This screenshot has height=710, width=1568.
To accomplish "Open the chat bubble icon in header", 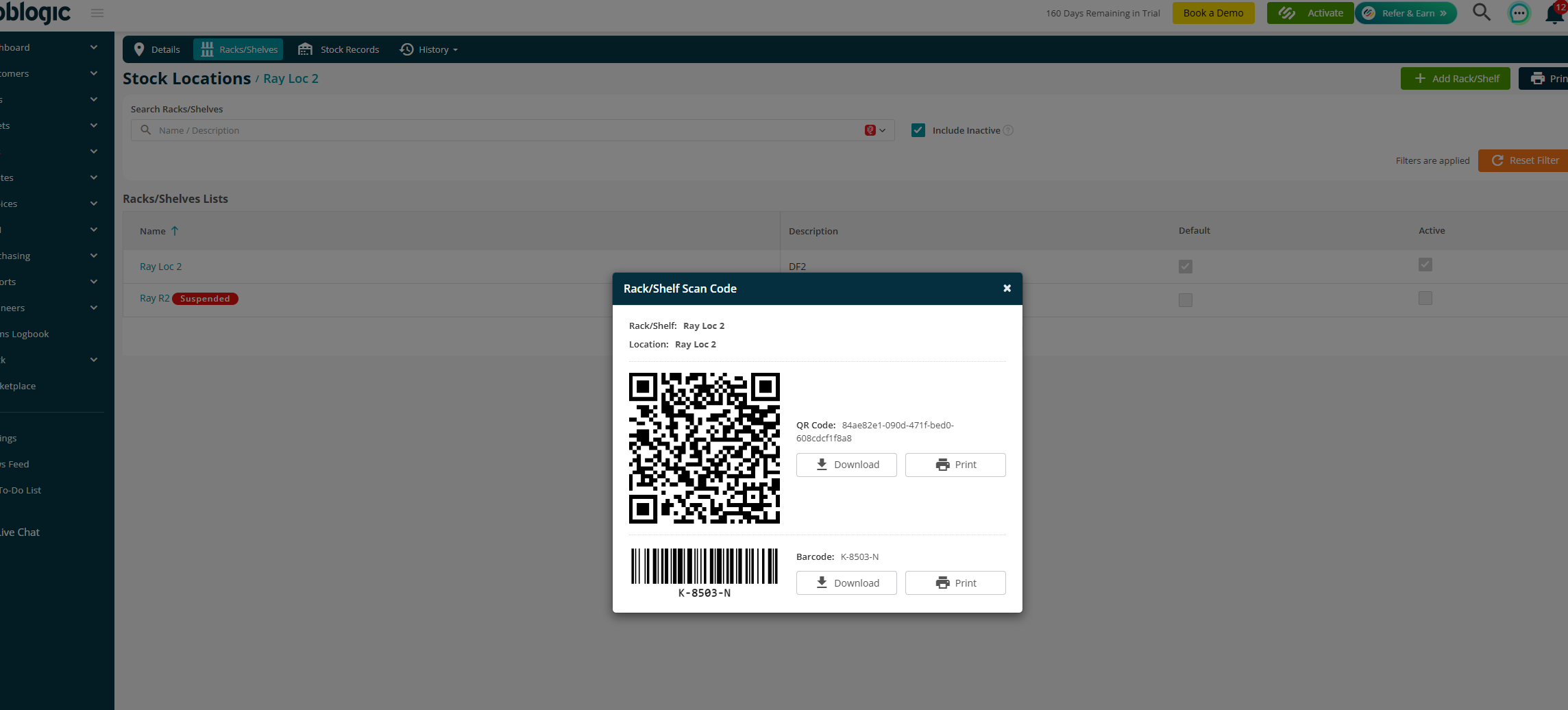I will 1519,13.
